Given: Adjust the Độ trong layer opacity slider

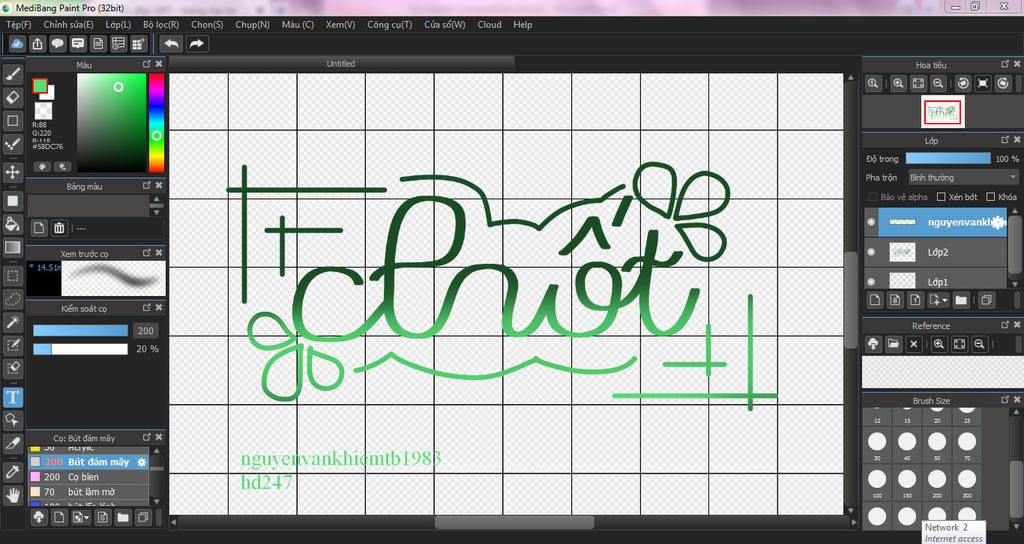Looking at the screenshot, I should click(948, 159).
